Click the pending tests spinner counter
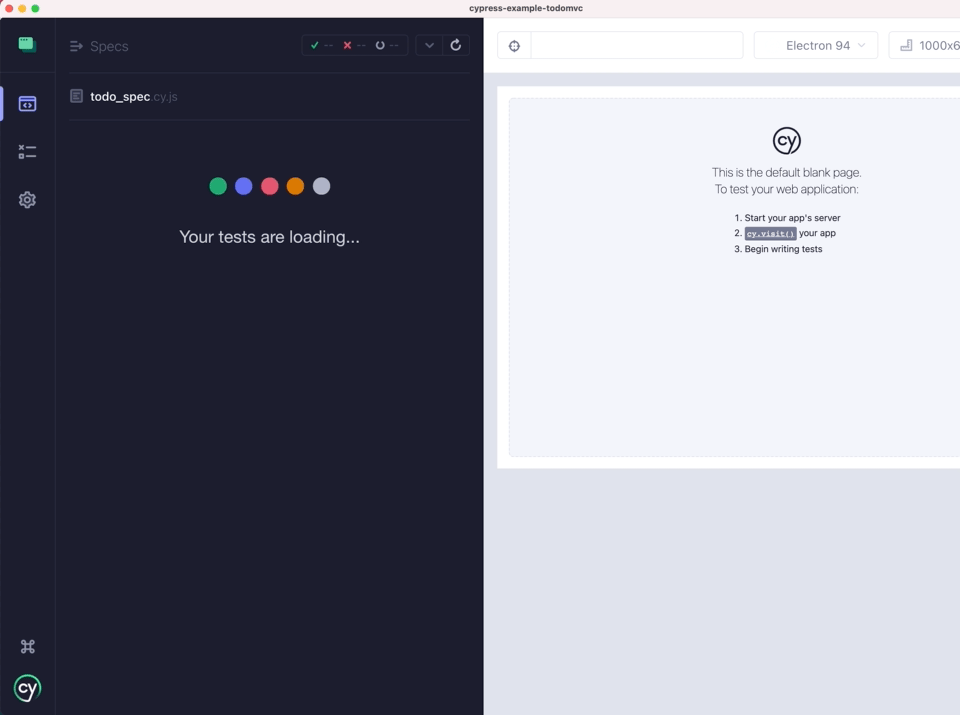This screenshot has height=715, width=960. pyautogui.click(x=387, y=46)
